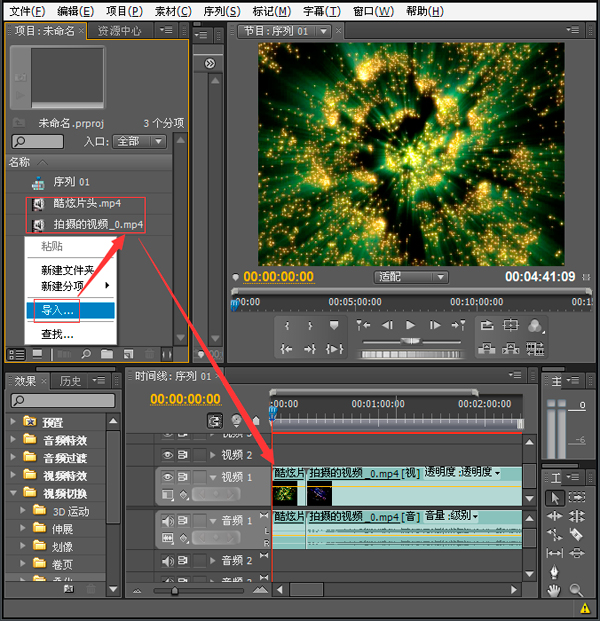The image size is (600, 621).
Task: Switch project panel to list view
Action: coord(17,354)
